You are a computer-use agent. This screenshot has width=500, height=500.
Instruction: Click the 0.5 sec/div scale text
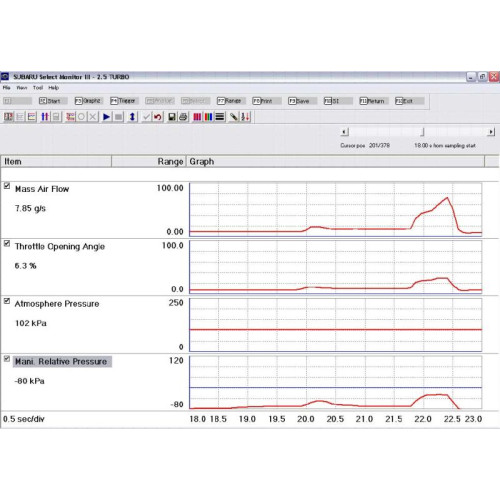24,419
